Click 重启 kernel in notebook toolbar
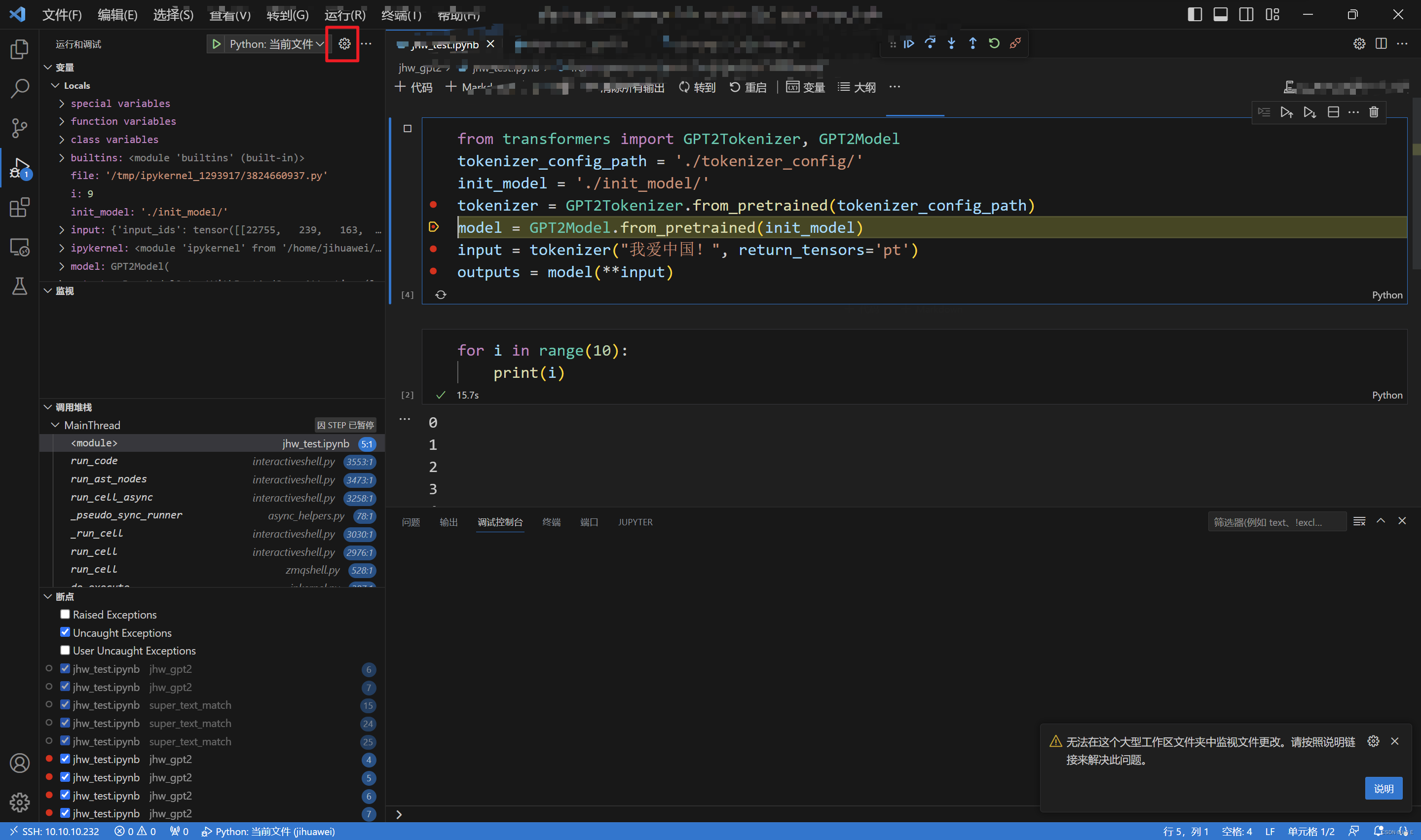Viewport: 1421px width, 840px height. [x=748, y=87]
